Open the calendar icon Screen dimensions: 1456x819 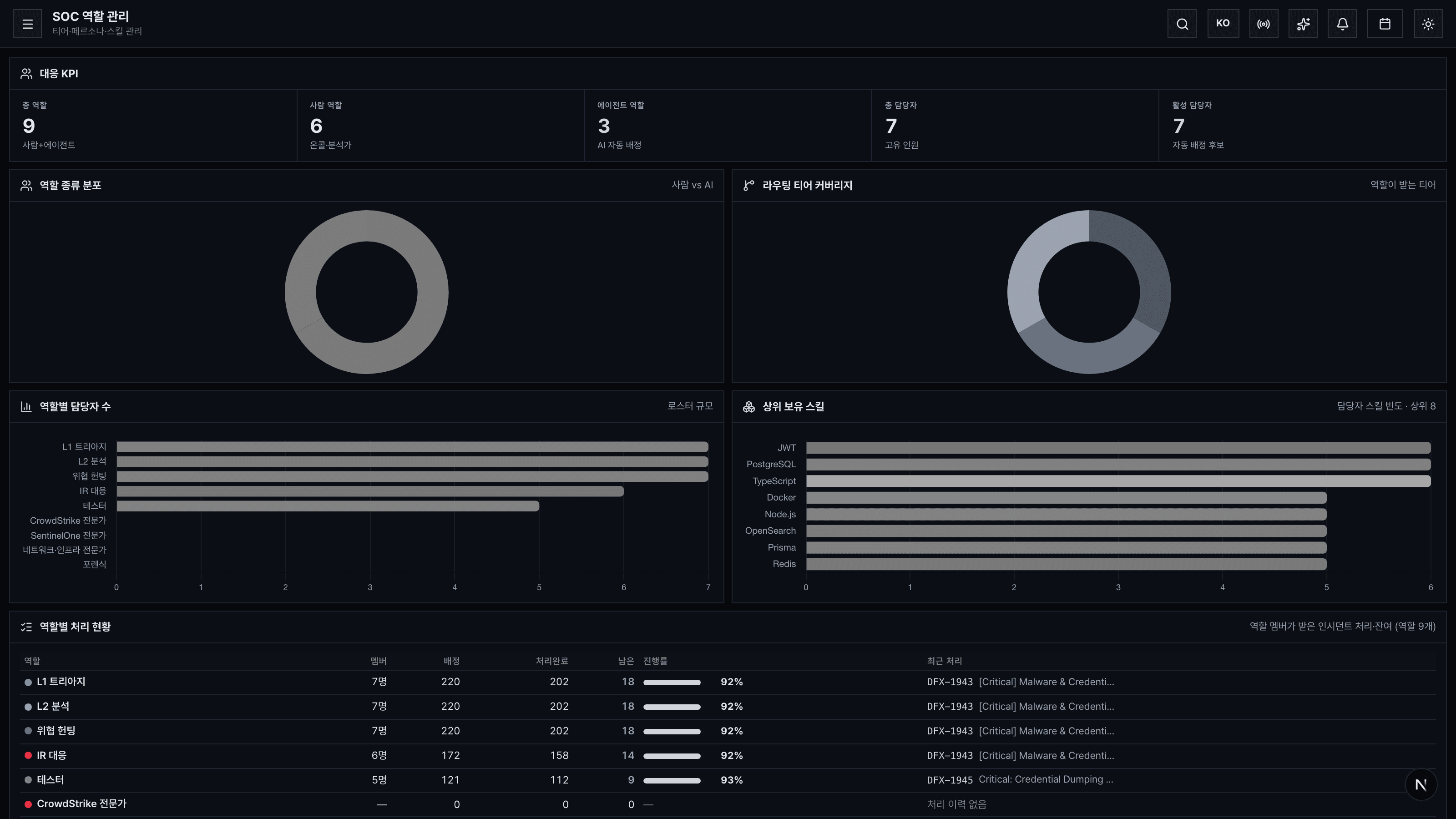pos(1385,24)
